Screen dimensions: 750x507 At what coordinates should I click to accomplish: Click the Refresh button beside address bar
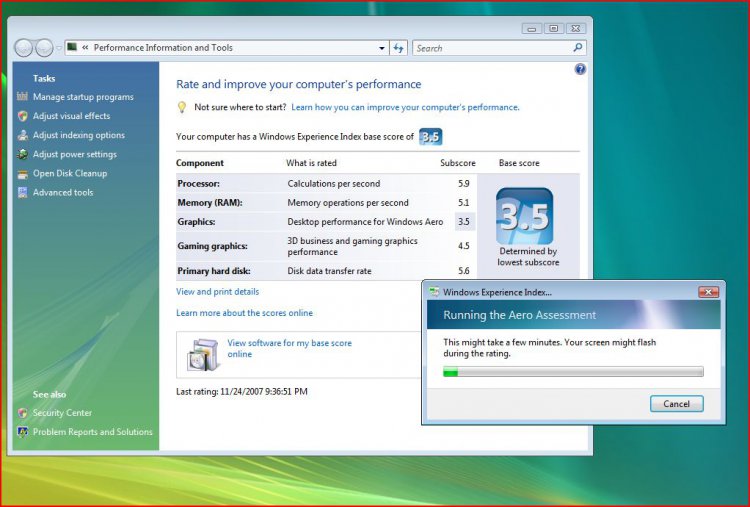click(398, 48)
